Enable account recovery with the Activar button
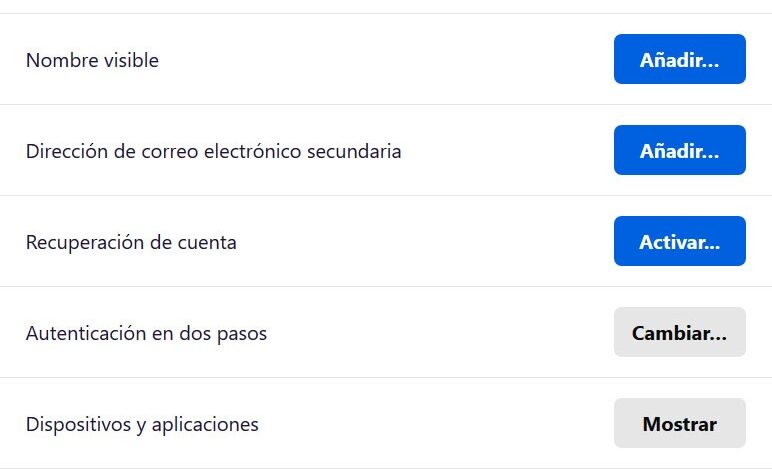Viewport: 772px width, 470px height. (x=679, y=242)
